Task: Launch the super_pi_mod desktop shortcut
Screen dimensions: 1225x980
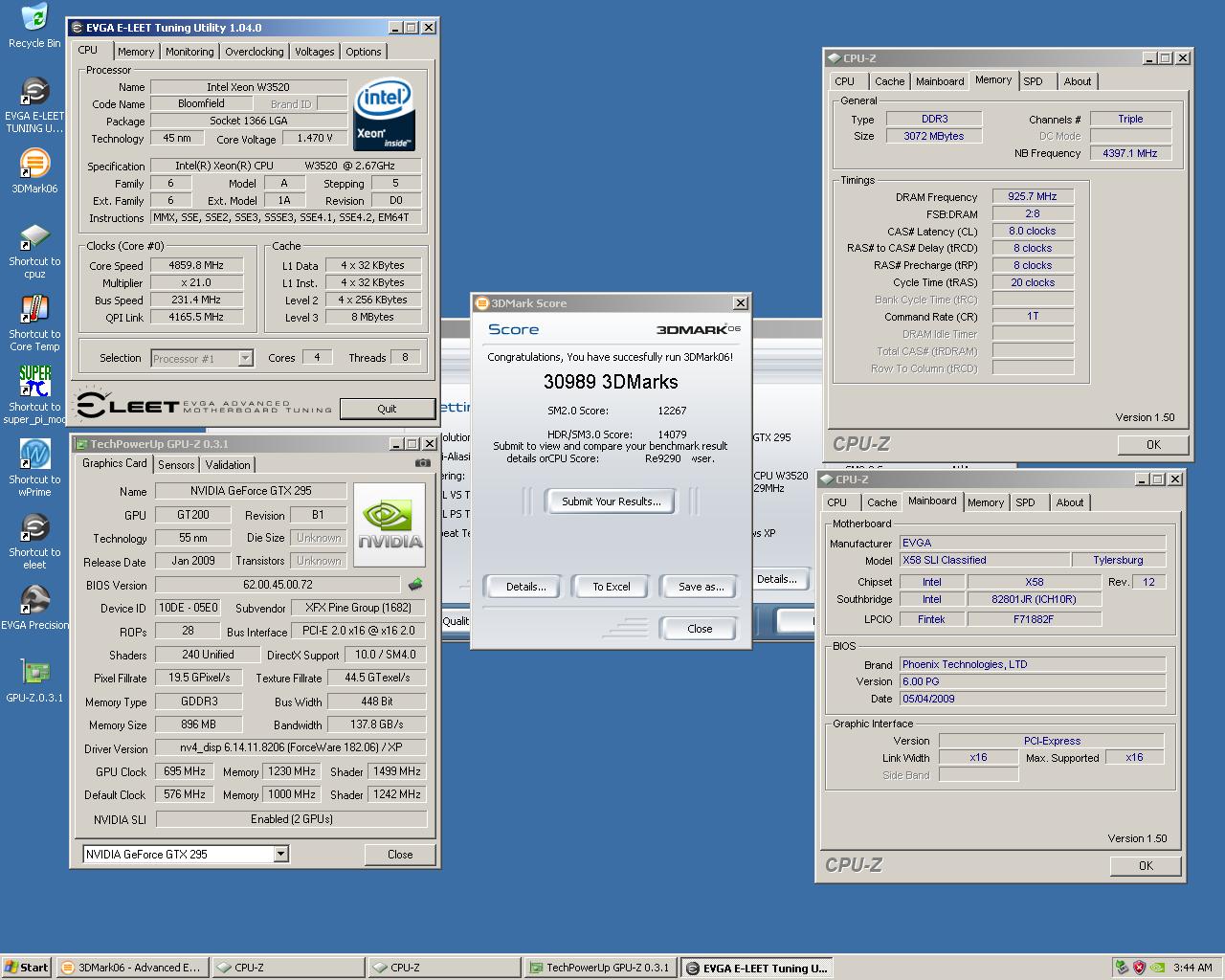Action: click(34, 395)
